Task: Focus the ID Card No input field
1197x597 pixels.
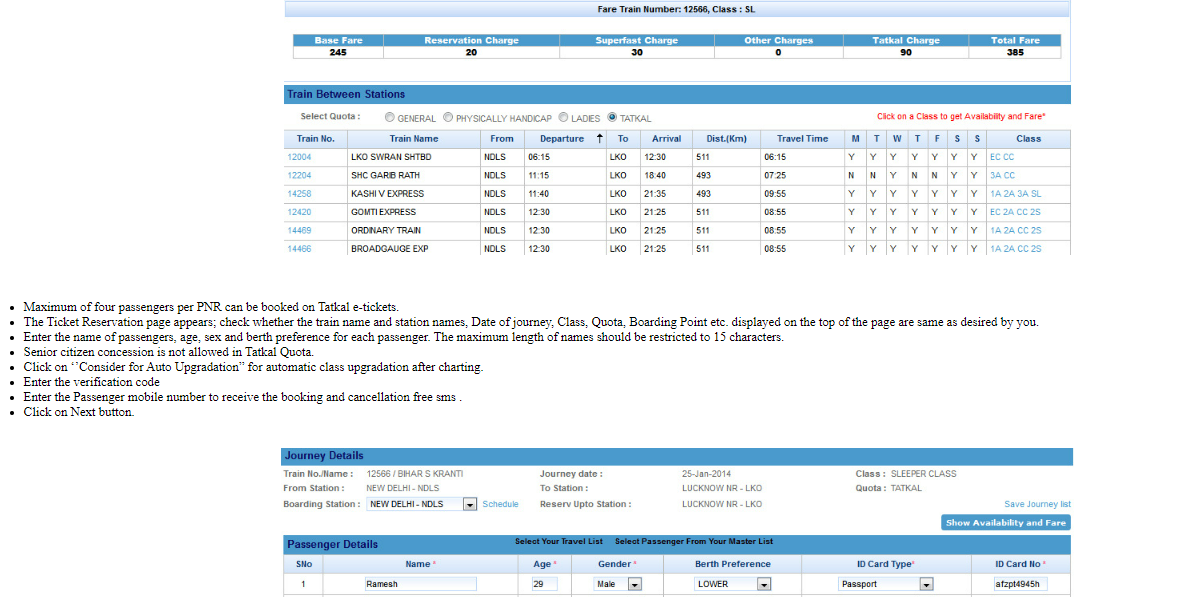Action: tap(1020, 584)
